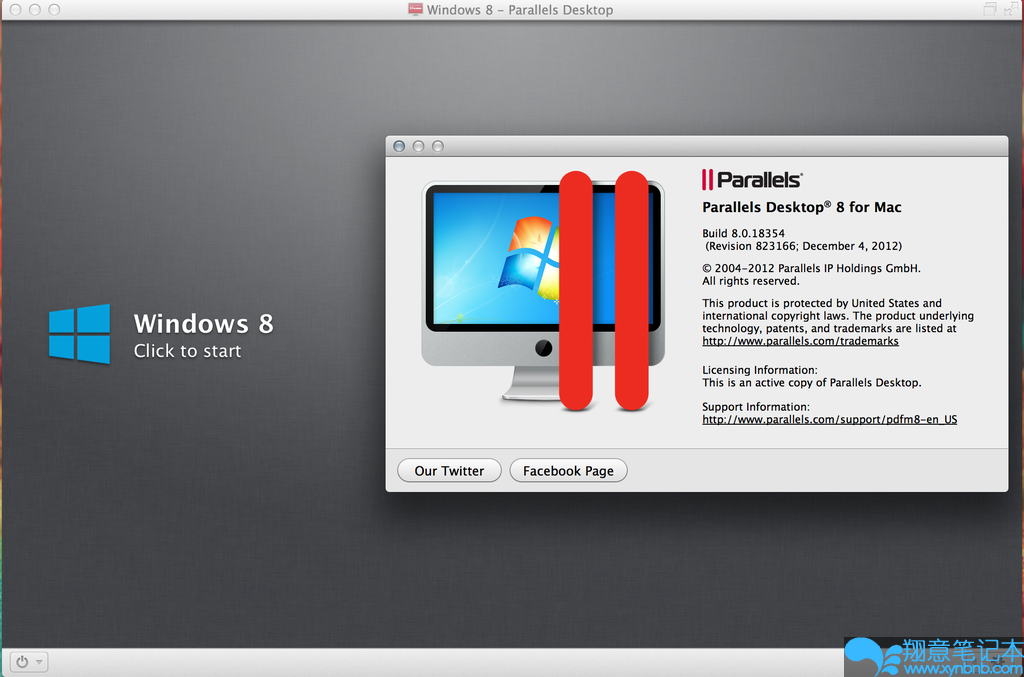
Task: Open the Our Twitter button
Action: click(449, 471)
